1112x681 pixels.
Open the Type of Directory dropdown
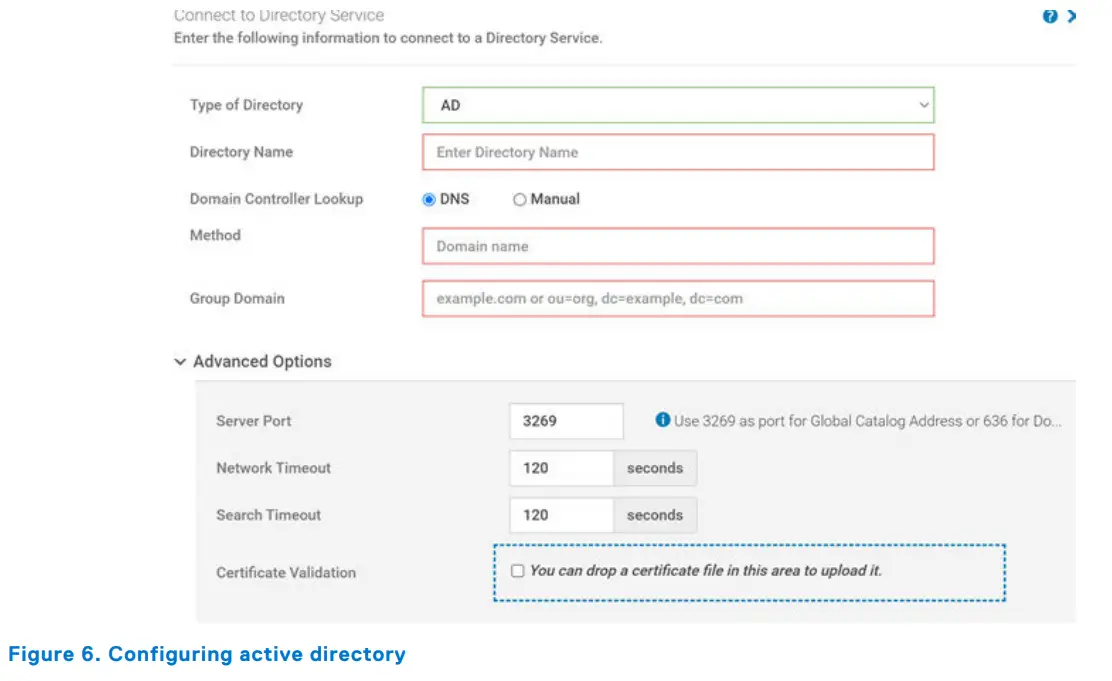(x=678, y=104)
